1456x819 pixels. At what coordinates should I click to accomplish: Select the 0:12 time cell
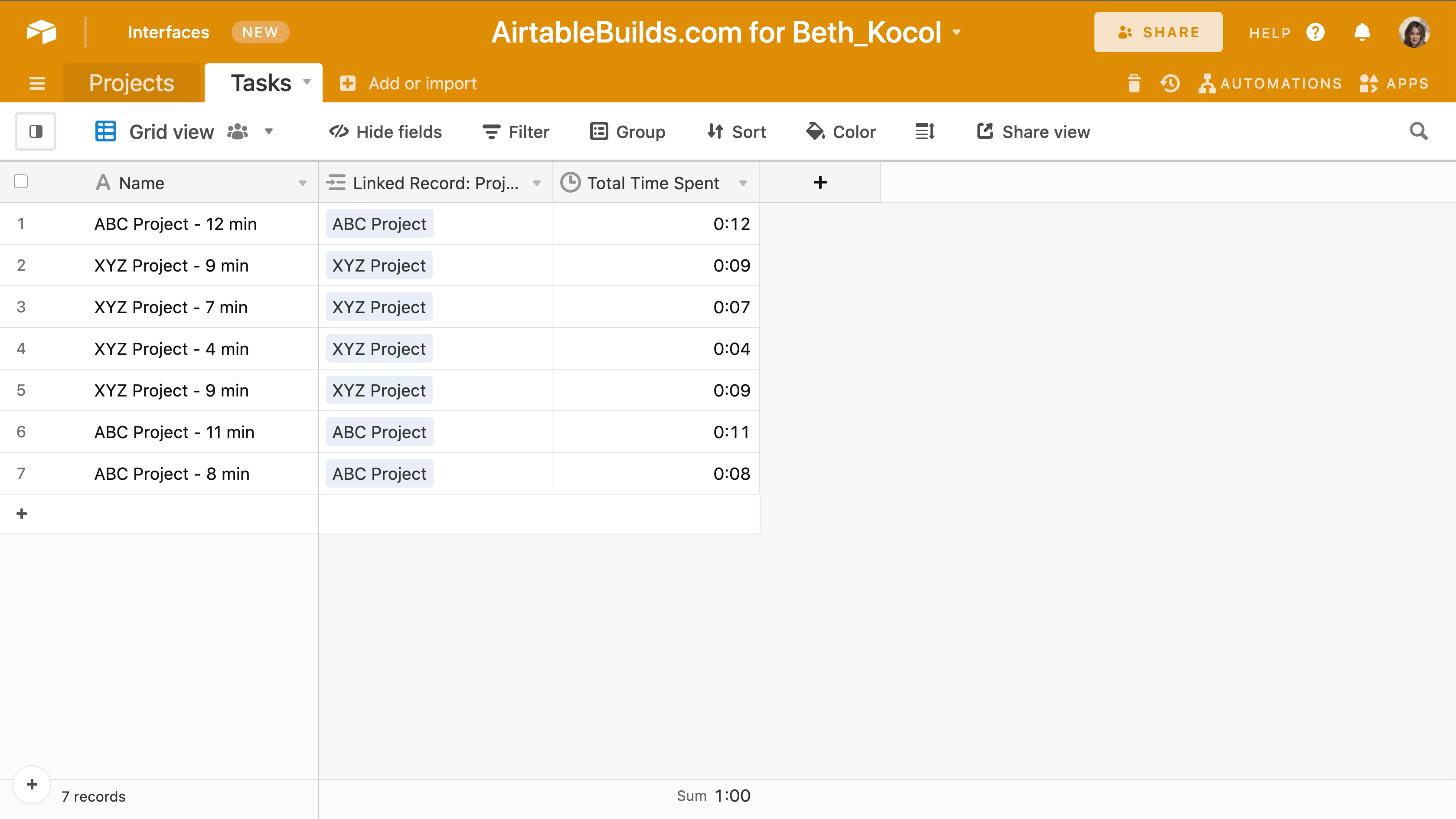pos(656,224)
